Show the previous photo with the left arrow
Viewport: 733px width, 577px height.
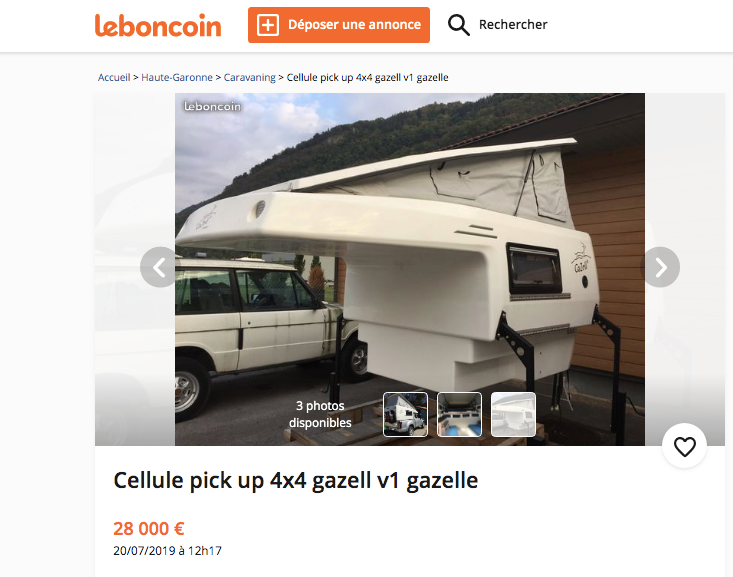(159, 267)
